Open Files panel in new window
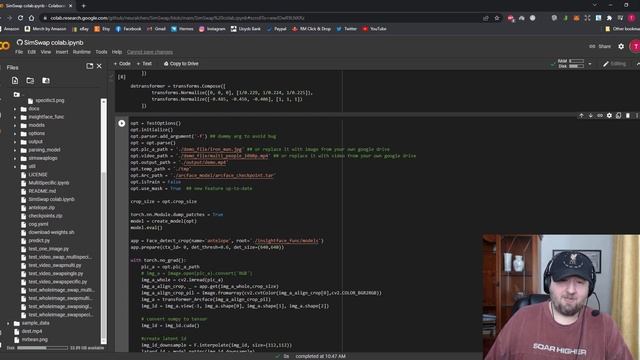This screenshot has height=360, width=640. point(89,66)
